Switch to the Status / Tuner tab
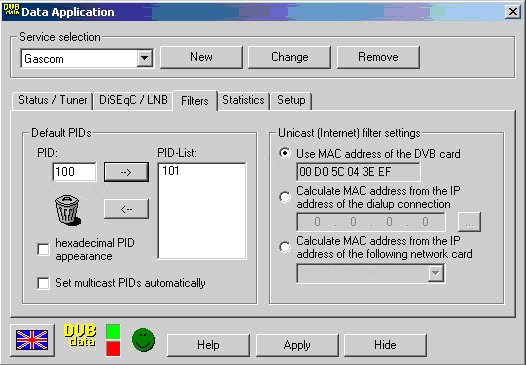This screenshot has height=365, width=526. point(52,100)
